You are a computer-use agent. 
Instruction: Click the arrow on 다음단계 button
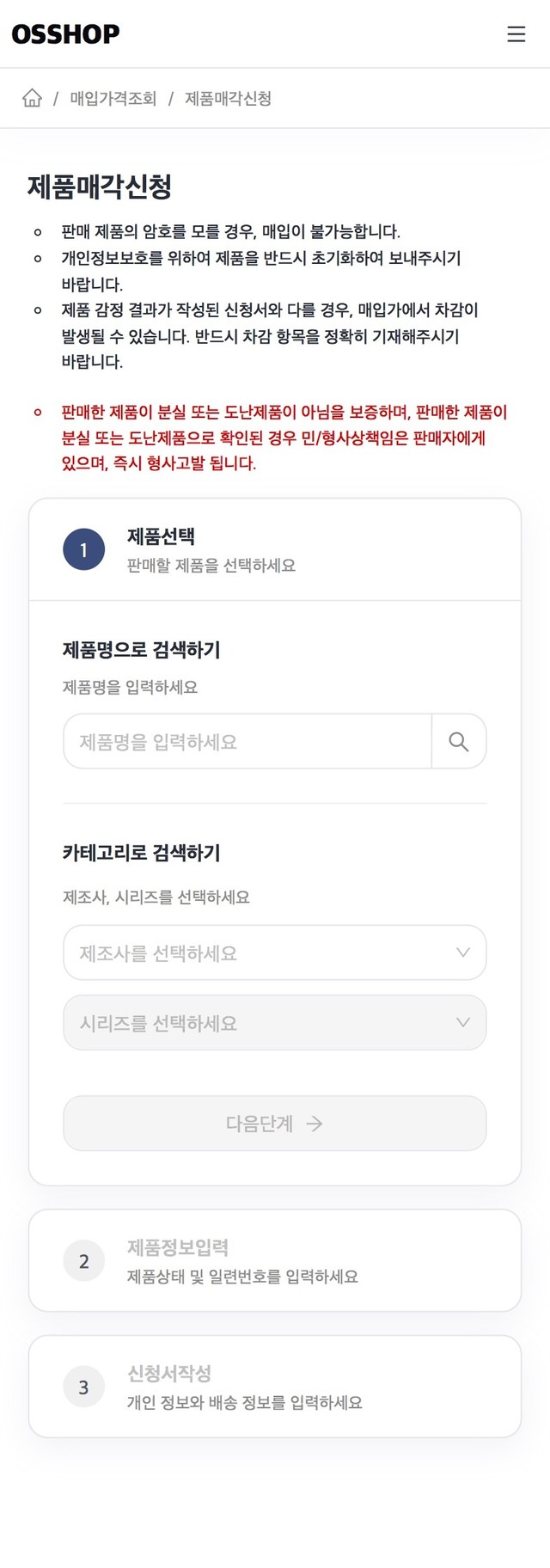pyautogui.click(x=315, y=1124)
